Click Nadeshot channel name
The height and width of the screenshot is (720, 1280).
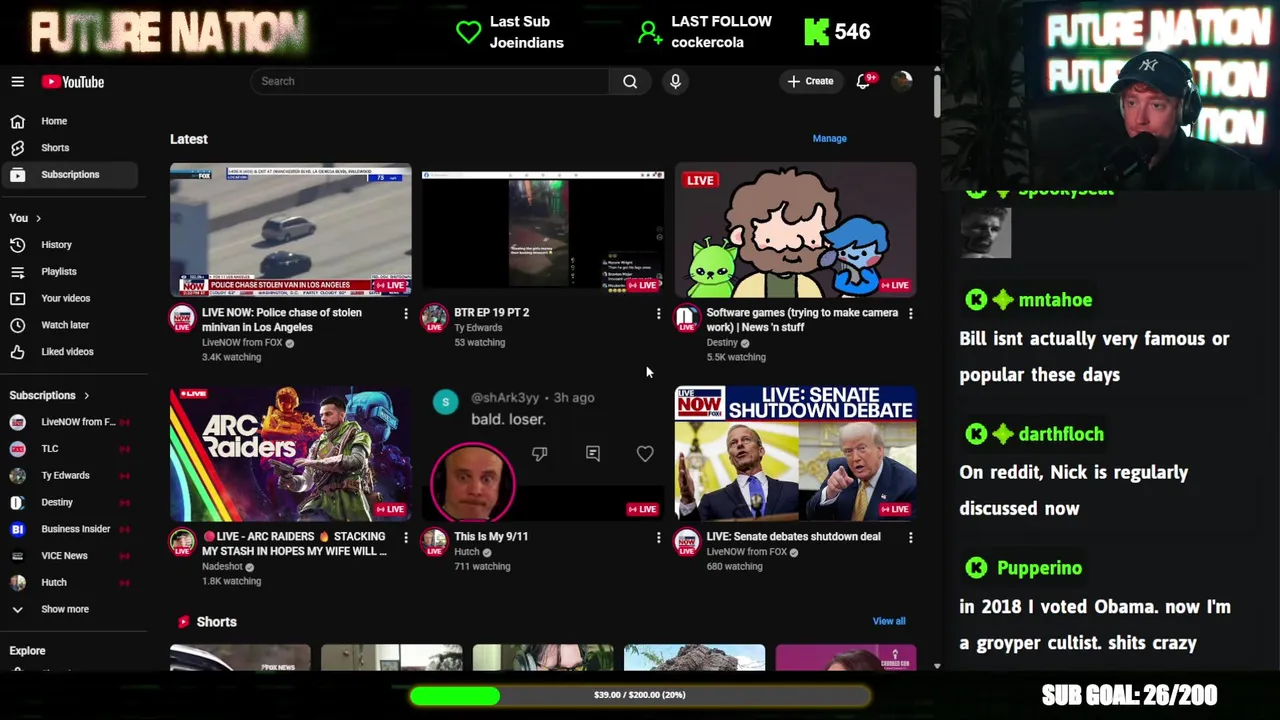pos(222,567)
